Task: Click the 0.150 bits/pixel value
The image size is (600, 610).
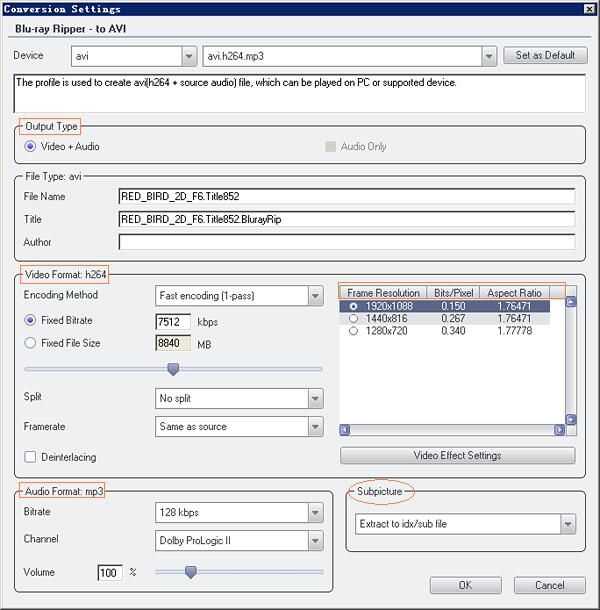Action: click(x=453, y=307)
